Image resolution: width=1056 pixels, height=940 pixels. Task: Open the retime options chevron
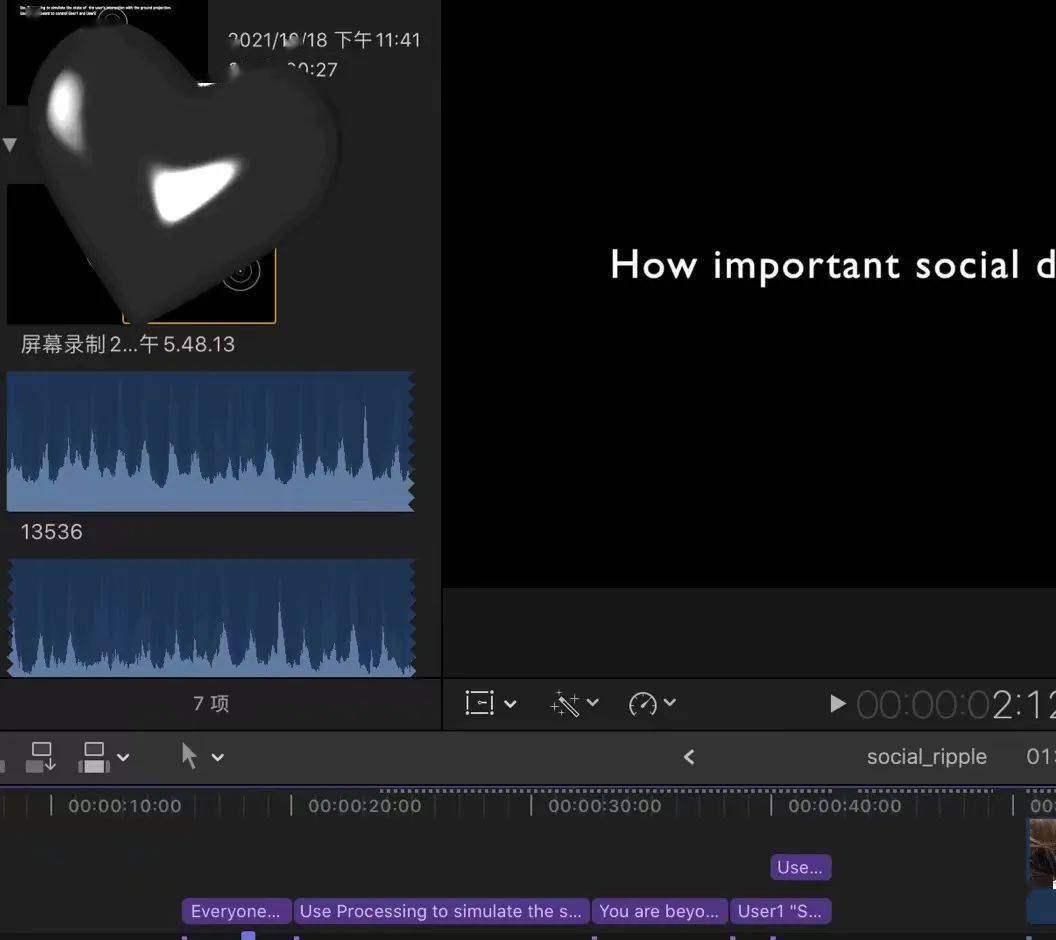(669, 702)
